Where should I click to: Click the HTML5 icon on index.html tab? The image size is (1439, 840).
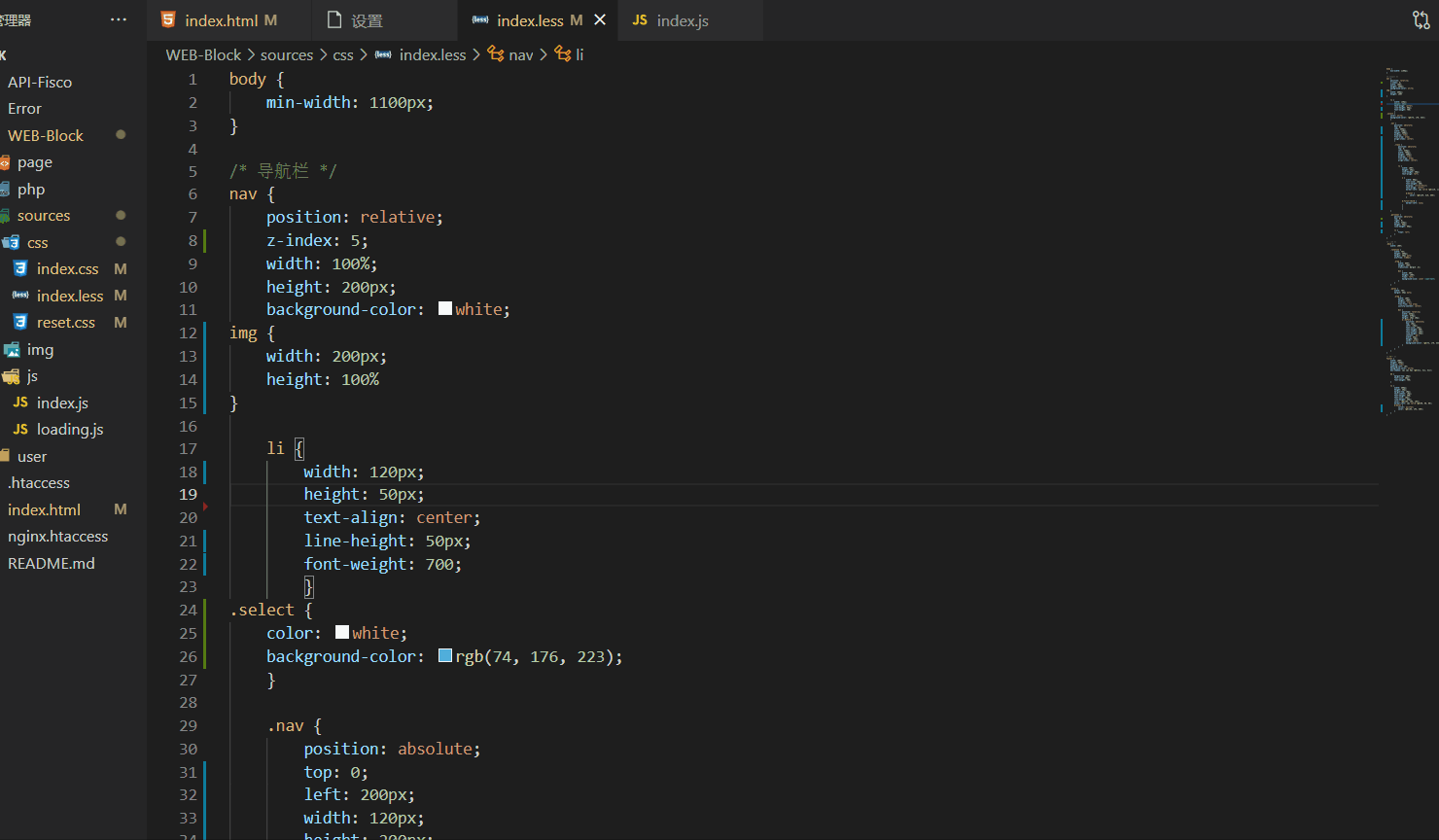point(168,19)
